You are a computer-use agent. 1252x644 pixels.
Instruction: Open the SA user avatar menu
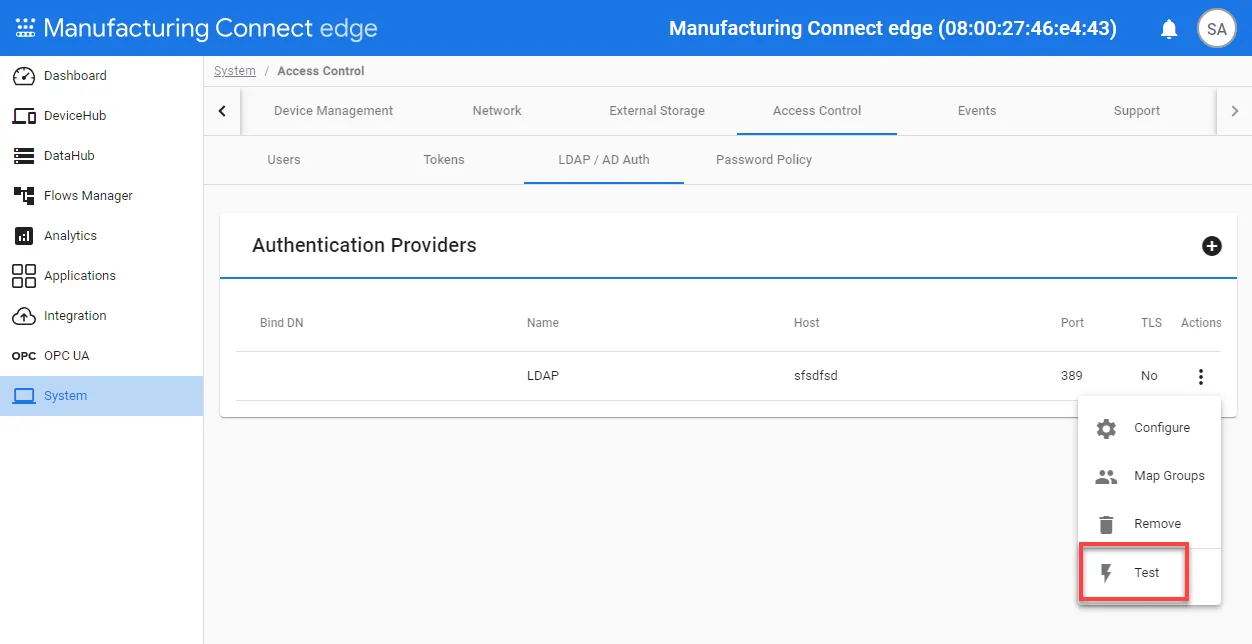(1216, 29)
